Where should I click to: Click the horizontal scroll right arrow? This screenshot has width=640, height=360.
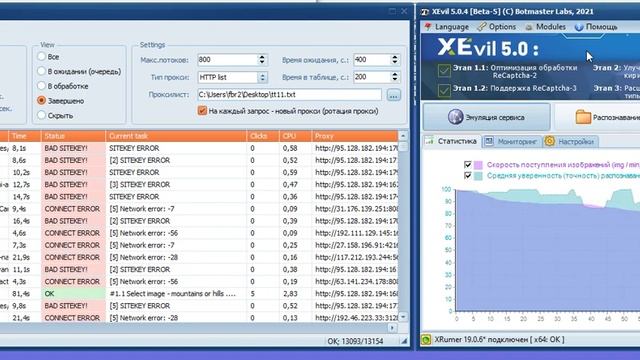pyautogui.click(x=392, y=327)
